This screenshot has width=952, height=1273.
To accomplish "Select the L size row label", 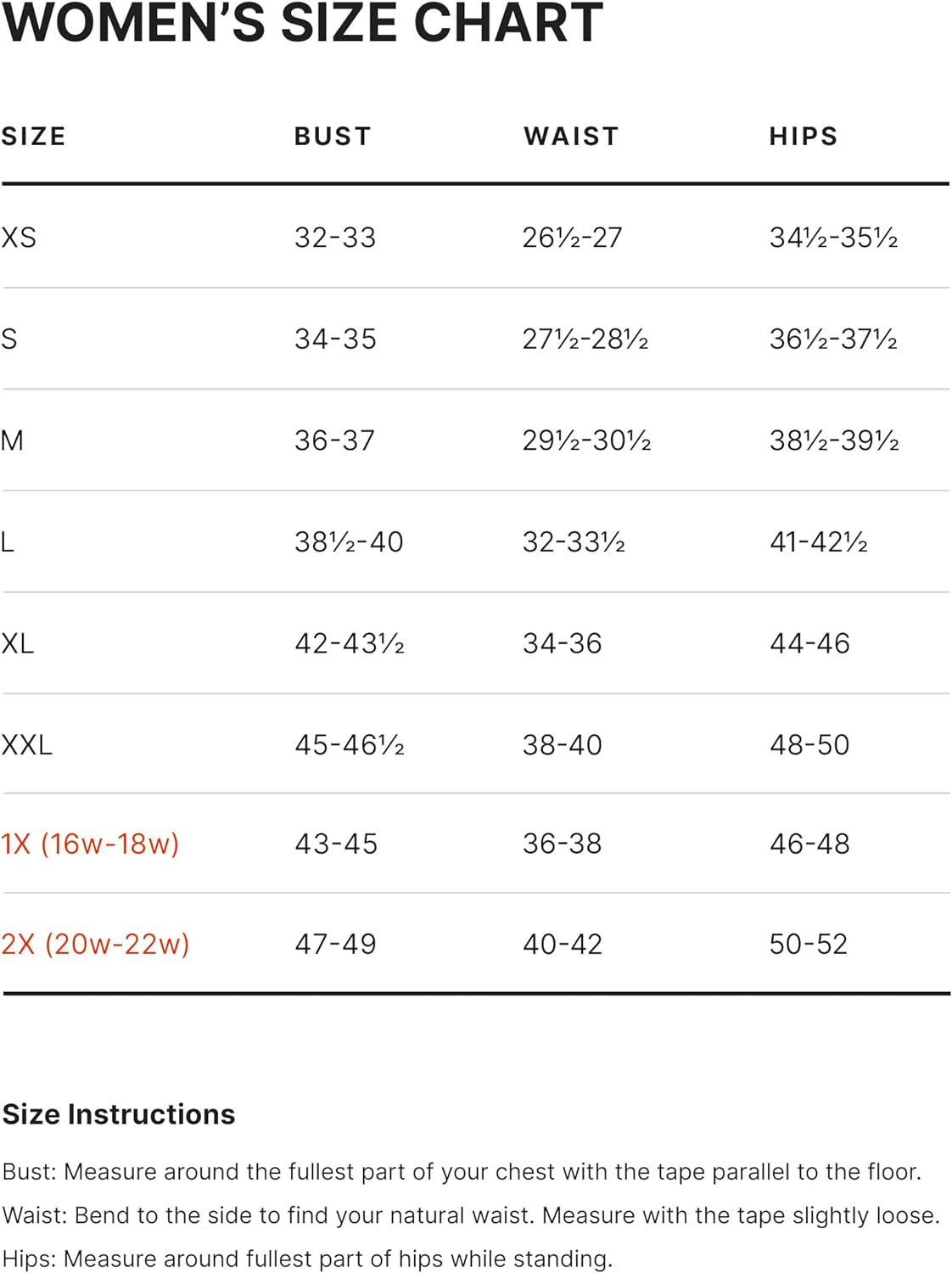I will pyautogui.click(x=8, y=541).
